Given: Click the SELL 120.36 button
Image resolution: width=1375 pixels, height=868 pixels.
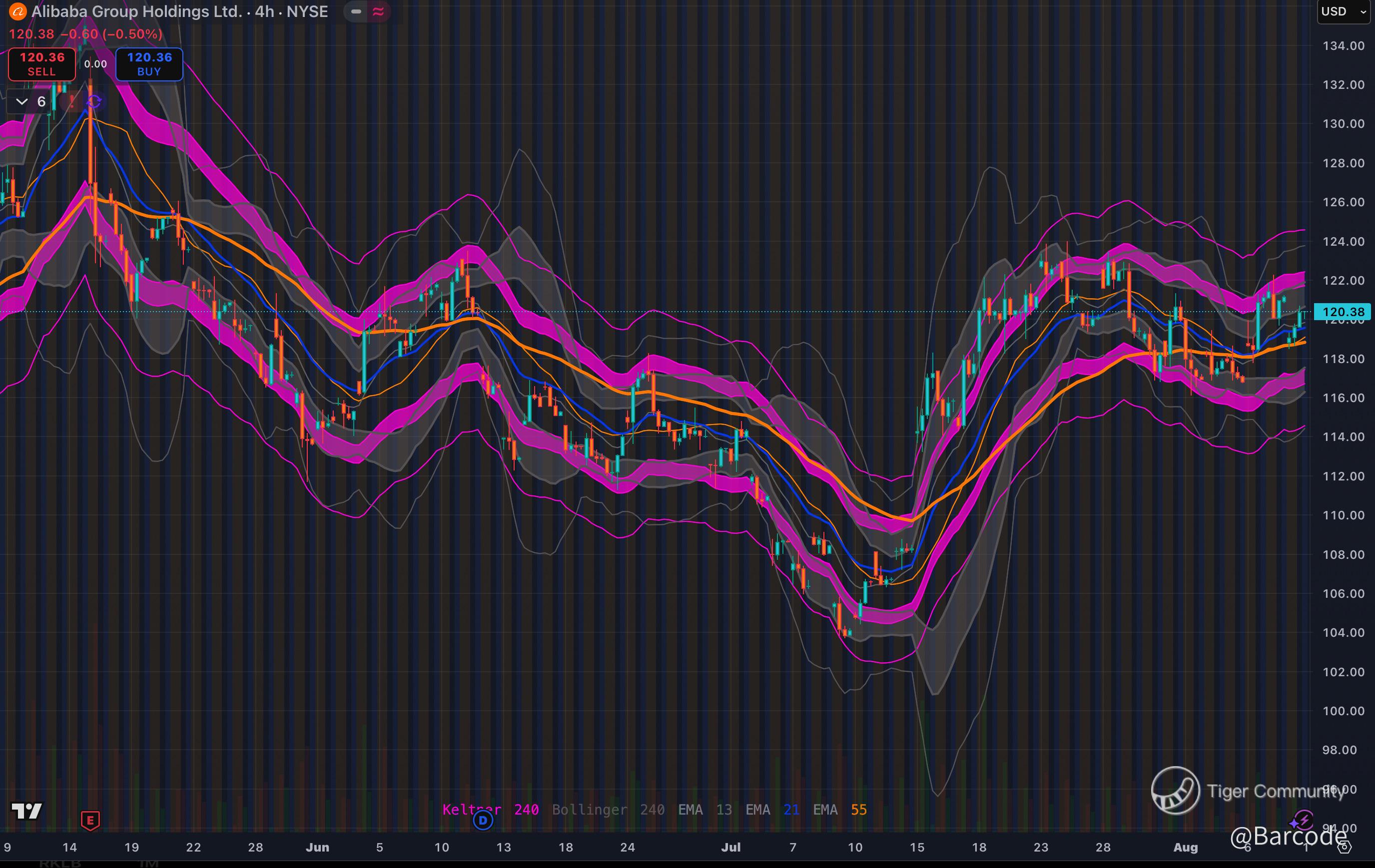Looking at the screenshot, I should (x=41, y=64).
